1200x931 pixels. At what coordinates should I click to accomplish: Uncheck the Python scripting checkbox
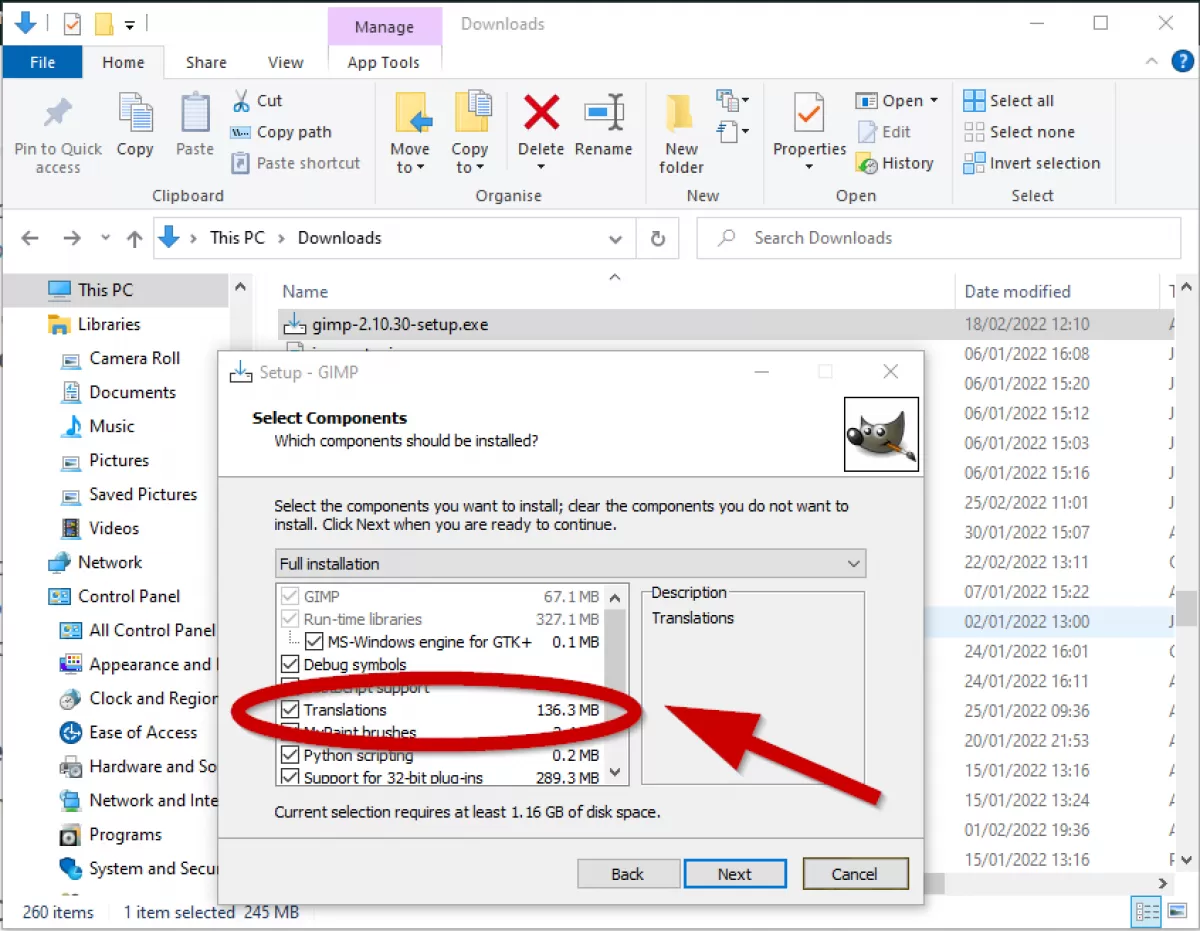(x=290, y=755)
